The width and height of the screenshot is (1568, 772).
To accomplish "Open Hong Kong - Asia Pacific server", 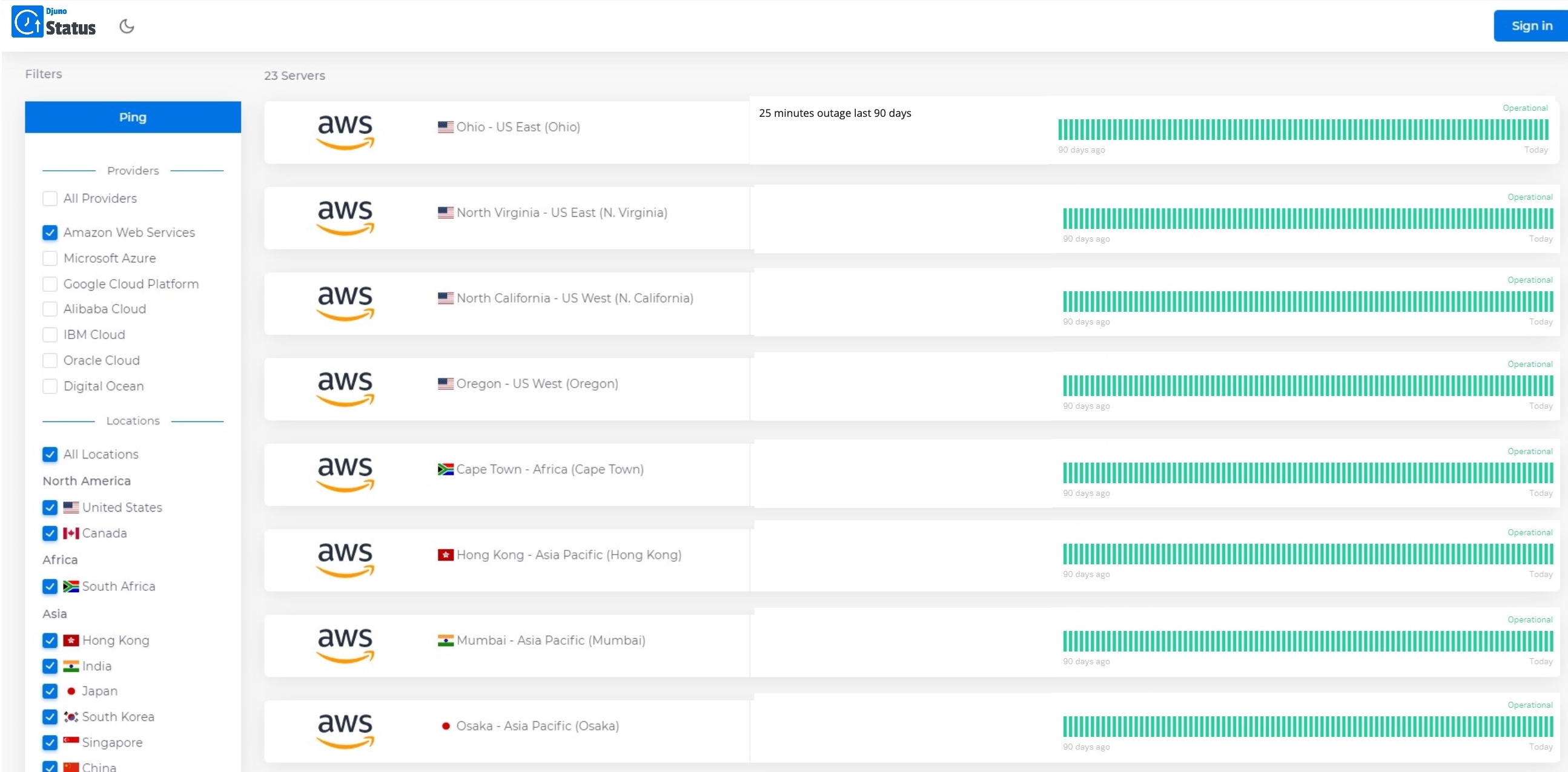I will click(569, 555).
